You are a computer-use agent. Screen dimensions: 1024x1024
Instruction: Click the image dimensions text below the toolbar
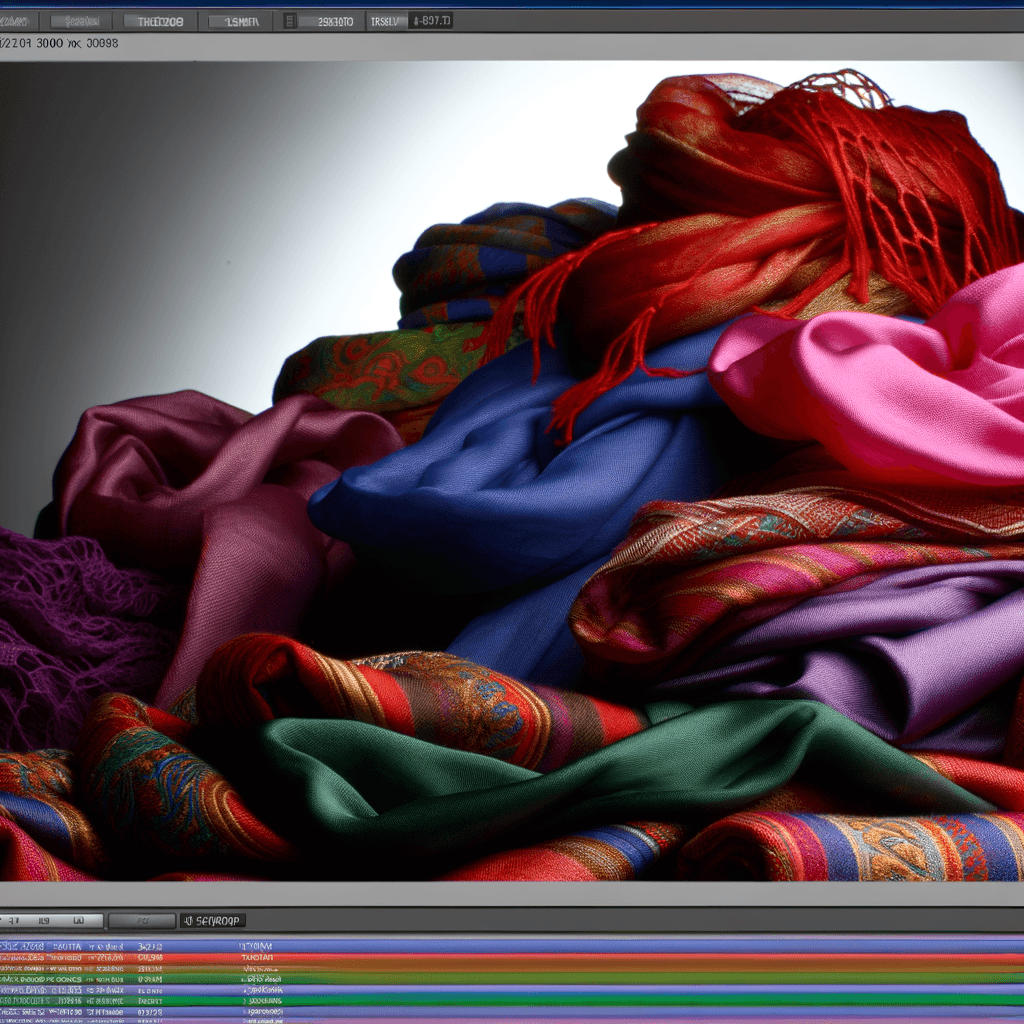[x=60, y=44]
